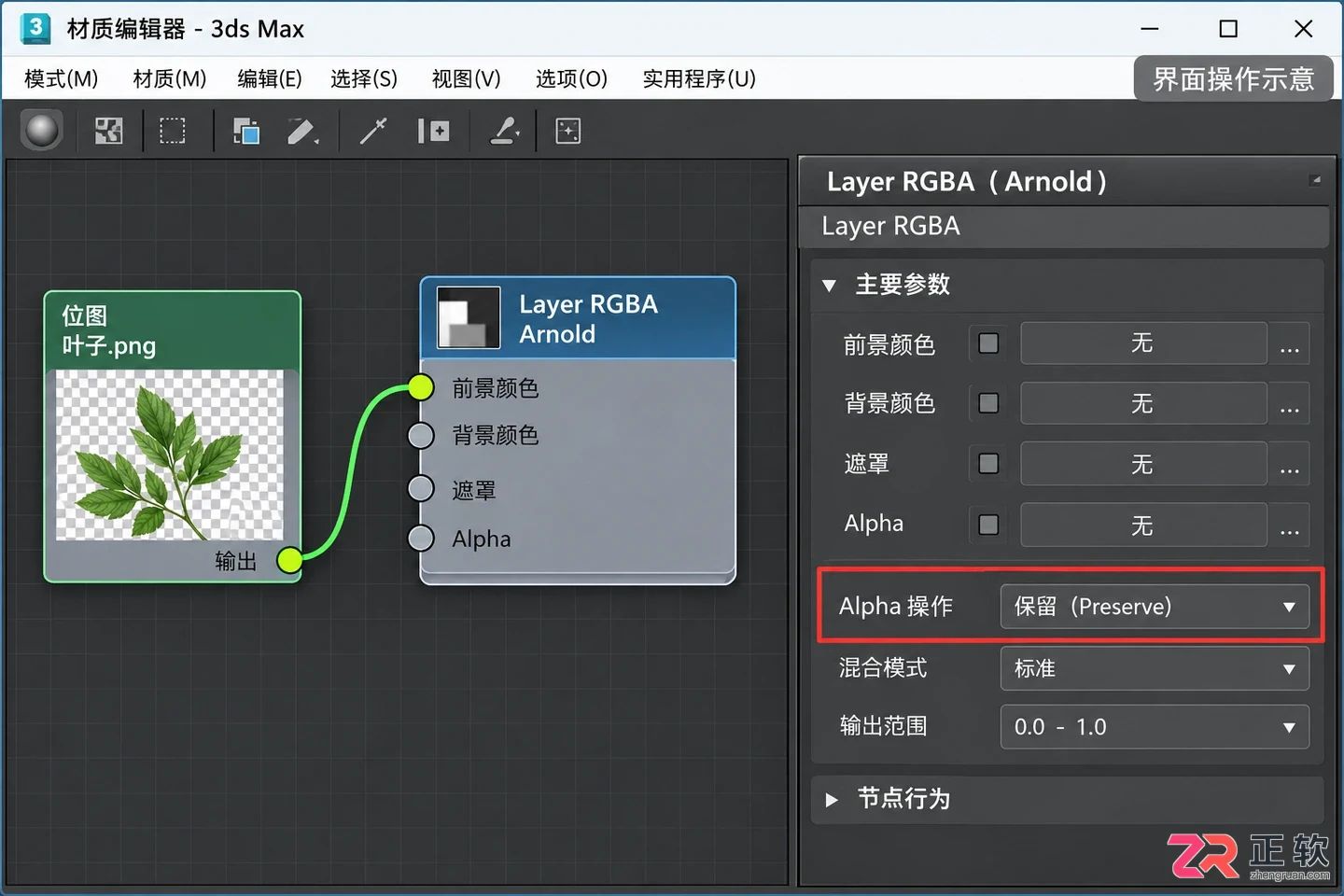This screenshot has height=896, width=1344.
Task: Click the 背景颜色 input socket on node
Action: pyautogui.click(x=421, y=435)
